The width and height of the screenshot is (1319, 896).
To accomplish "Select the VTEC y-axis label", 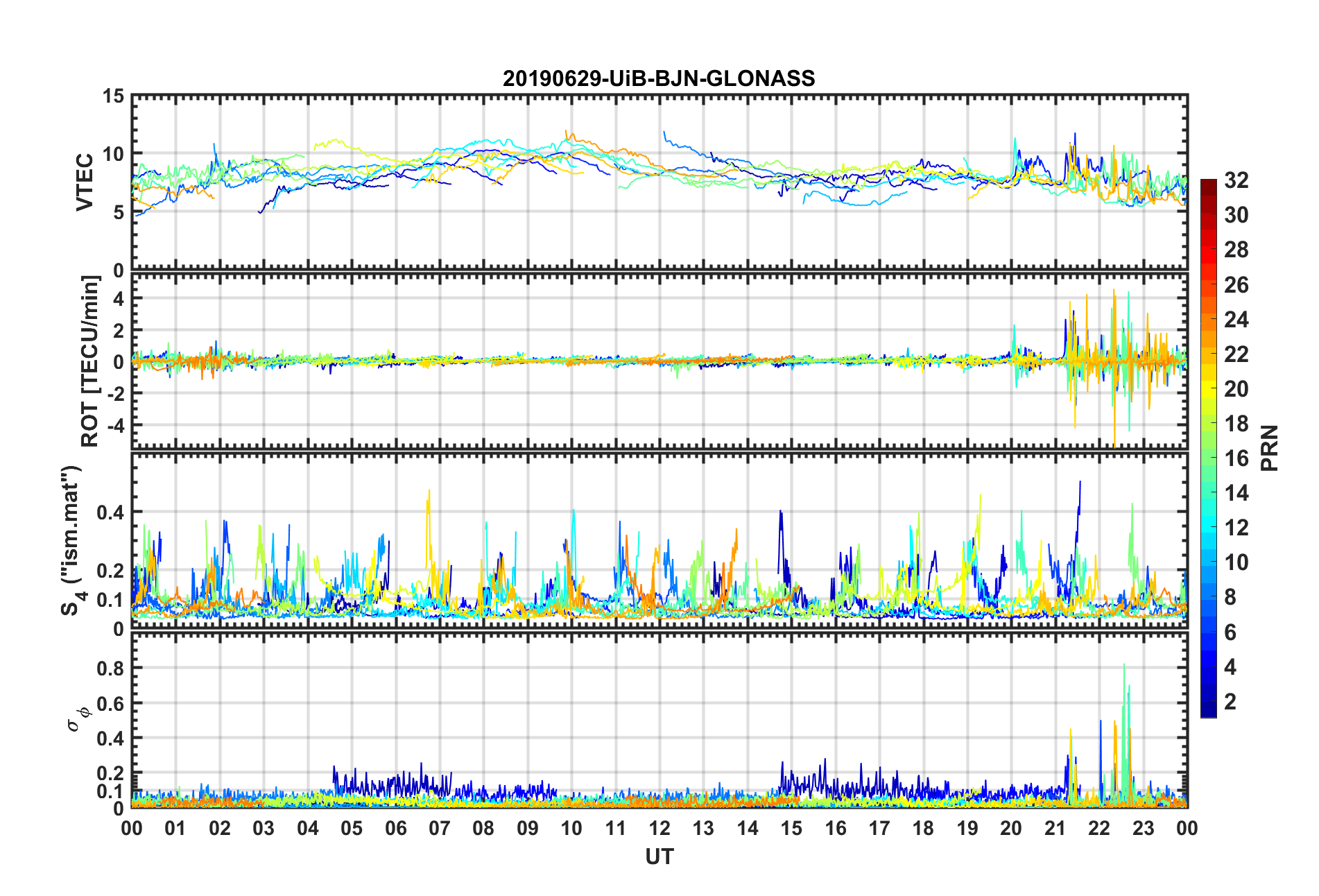I will [x=85, y=182].
